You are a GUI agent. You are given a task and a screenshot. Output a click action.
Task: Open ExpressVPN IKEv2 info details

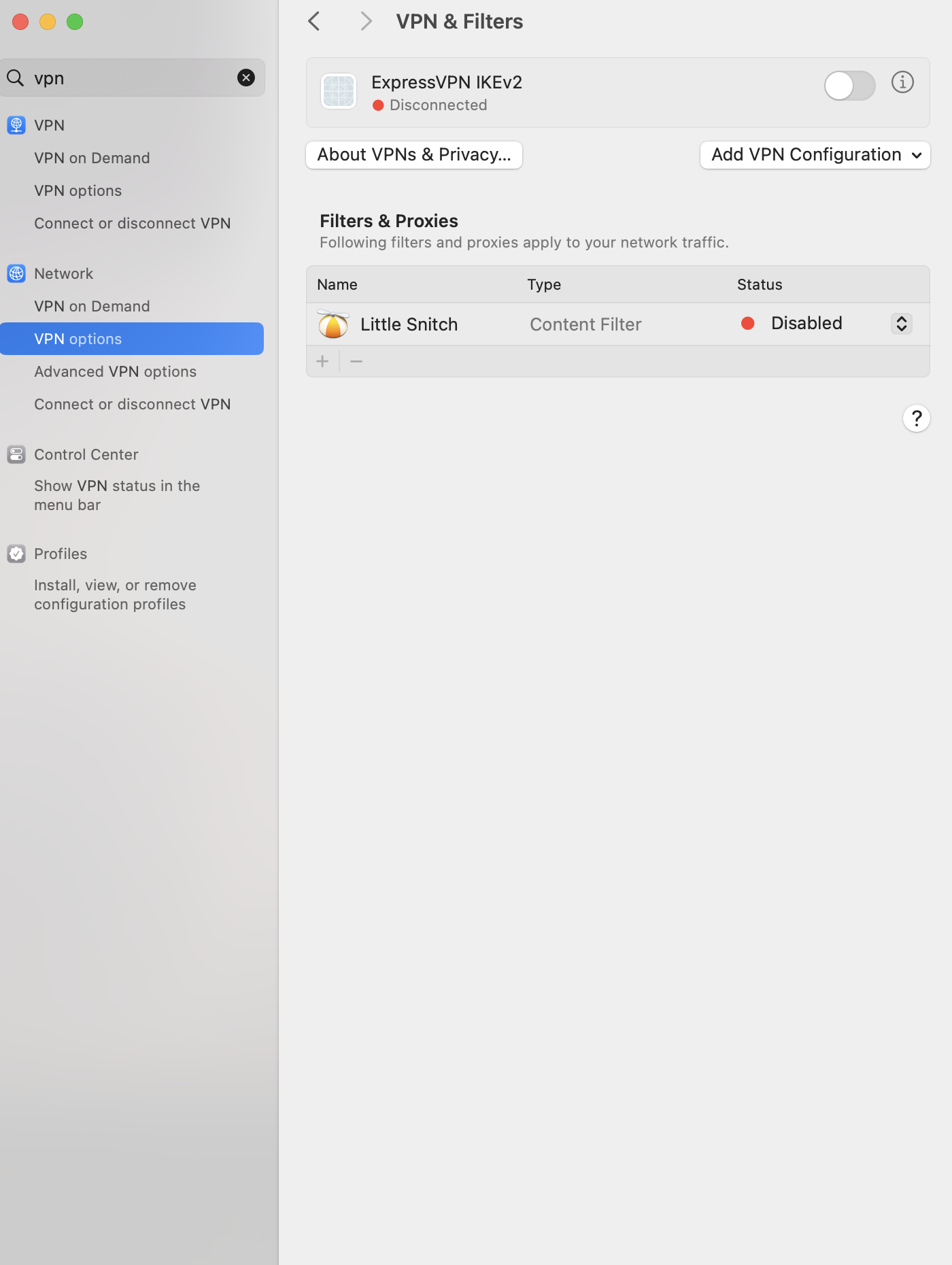point(902,82)
